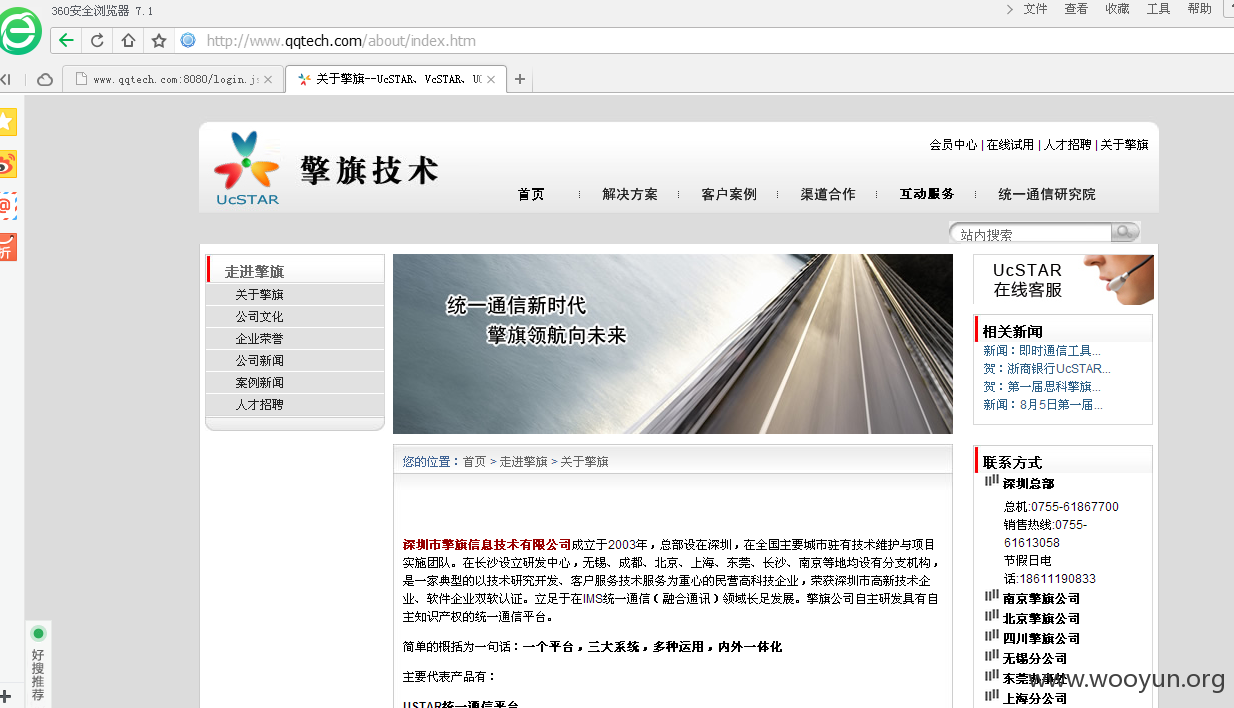This screenshot has width=1234, height=708.
Task: Click the 在线试用 top link
Action: tap(1010, 145)
